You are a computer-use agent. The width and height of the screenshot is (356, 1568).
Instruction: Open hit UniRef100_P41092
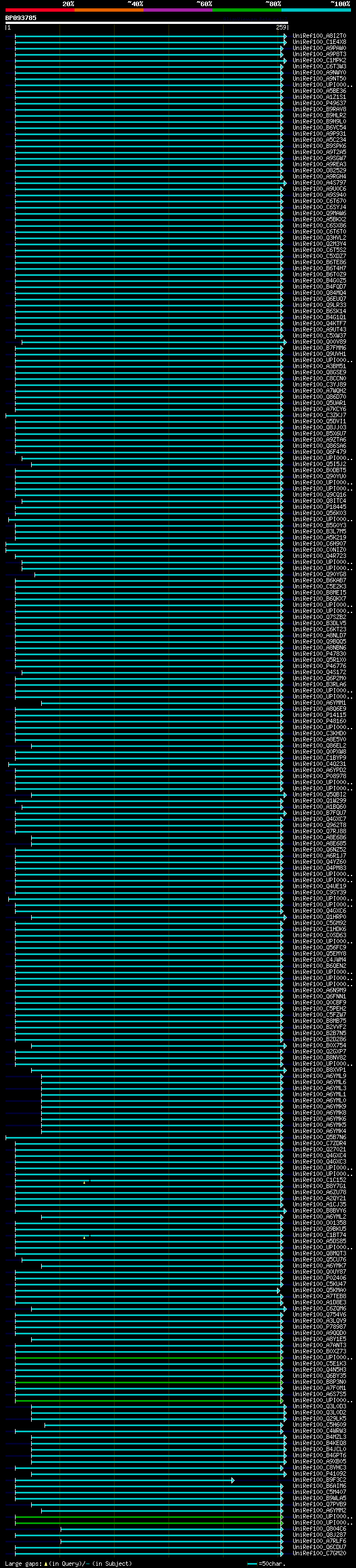click(319, 1473)
